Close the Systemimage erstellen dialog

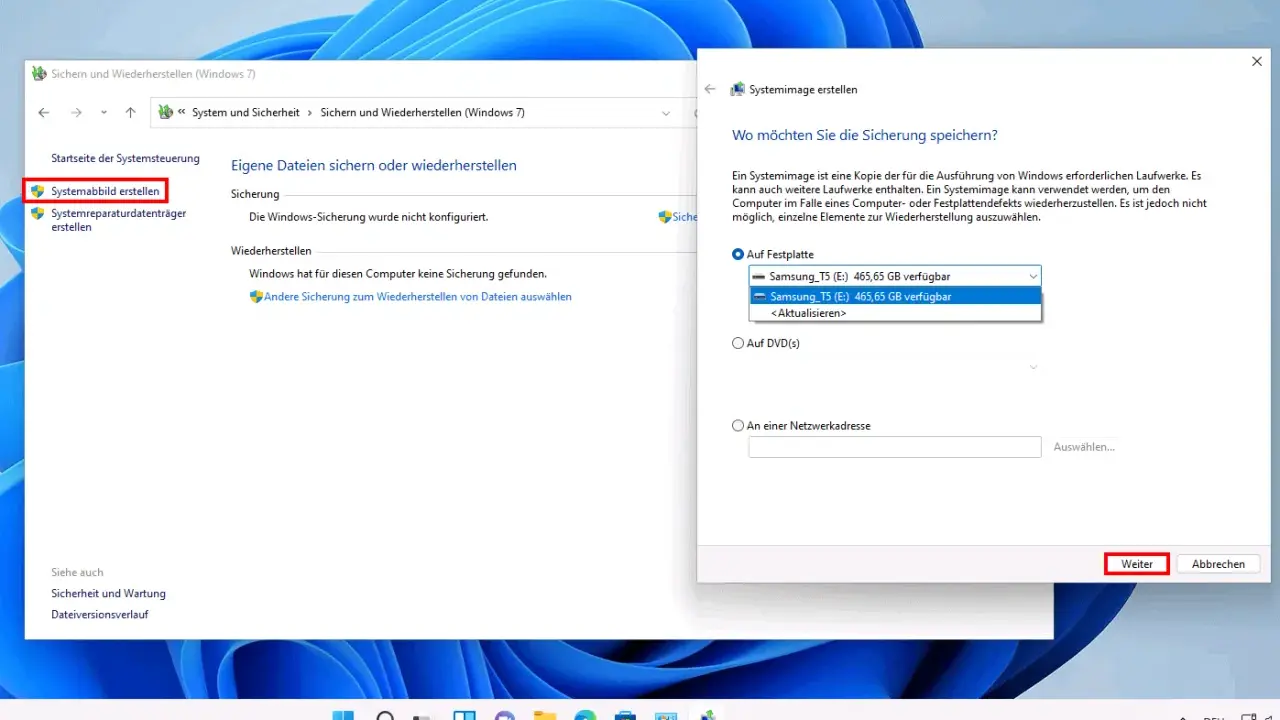(x=1257, y=62)
